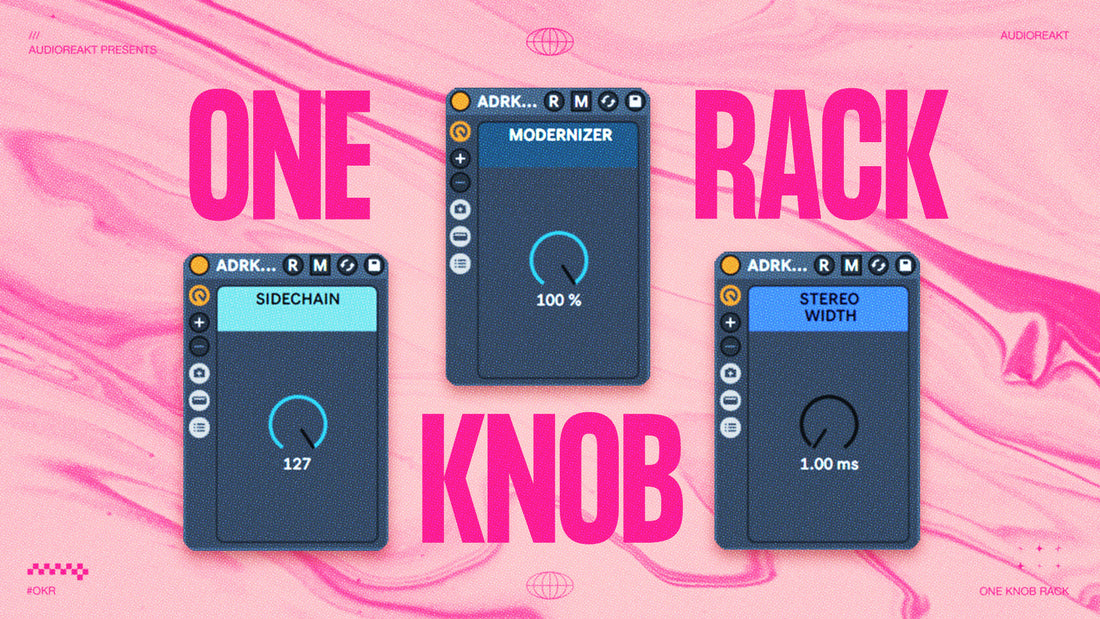Open macro variations camera on Stereo Width rack

[x=730, y=373]
